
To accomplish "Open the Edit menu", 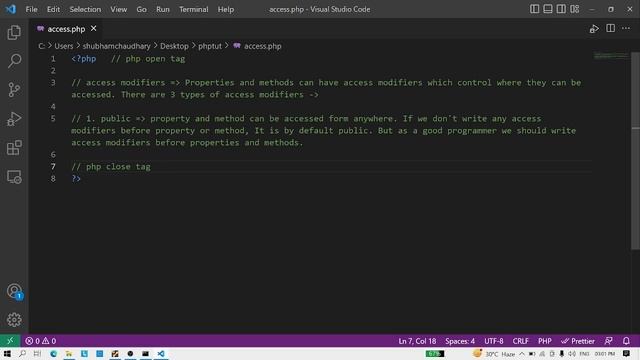I will 53,9.
